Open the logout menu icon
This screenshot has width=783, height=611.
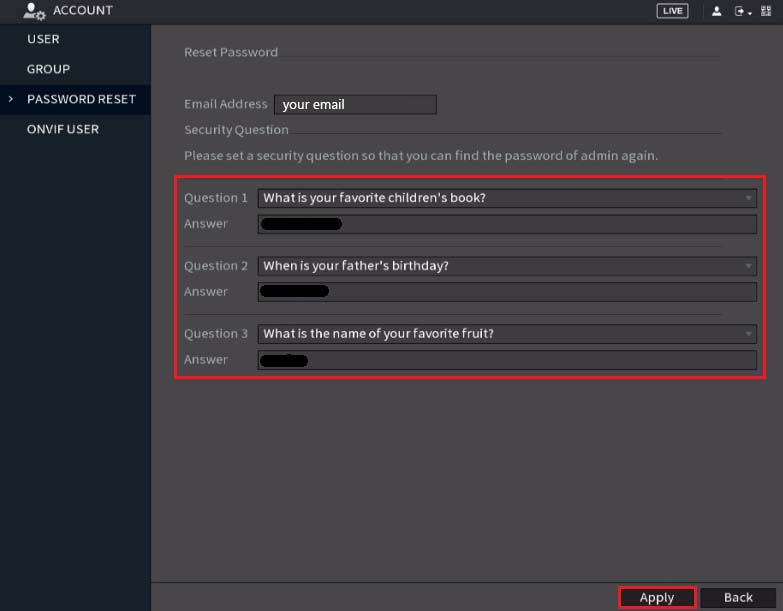point(743,11)
